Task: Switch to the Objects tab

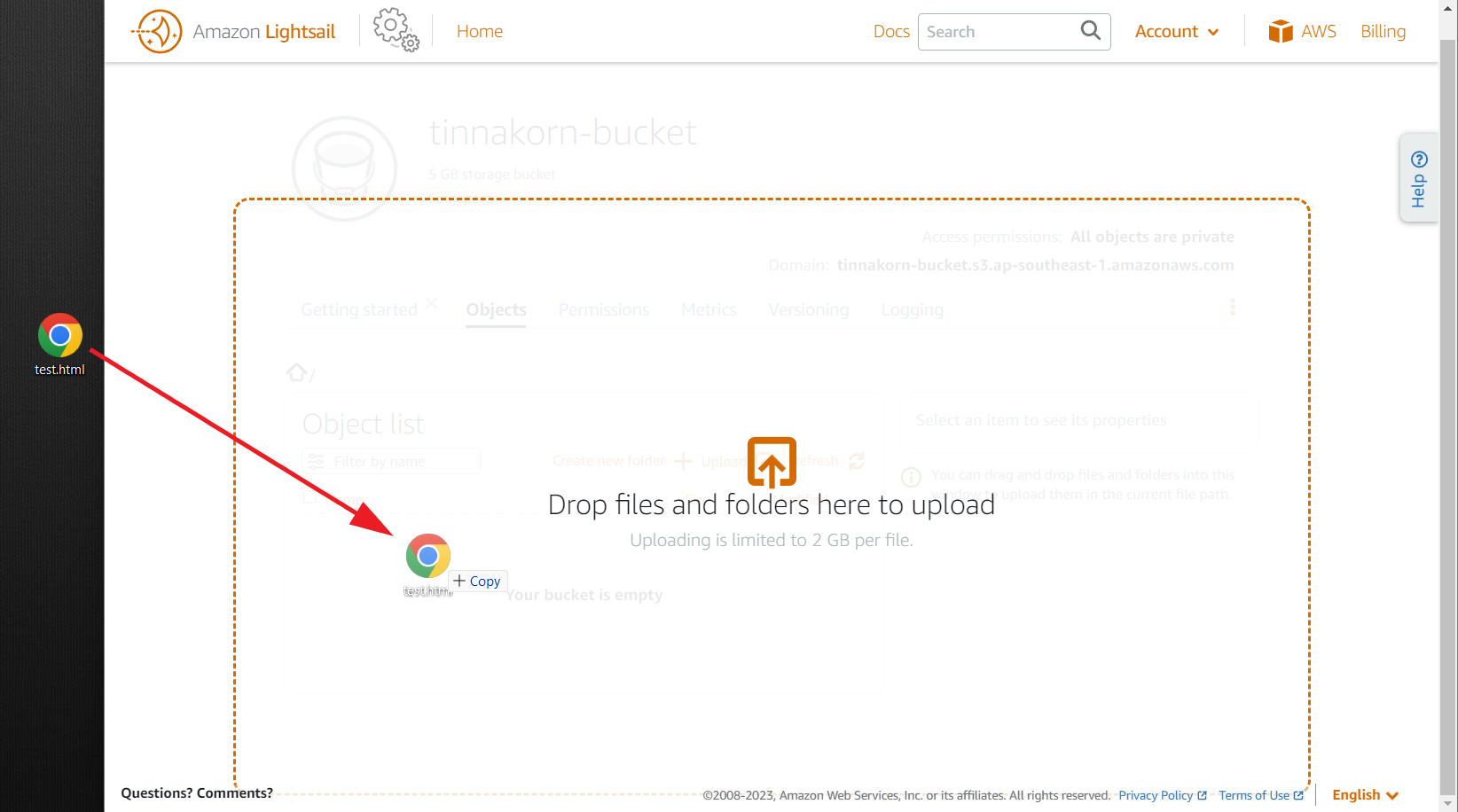Action: click(497, 309)
